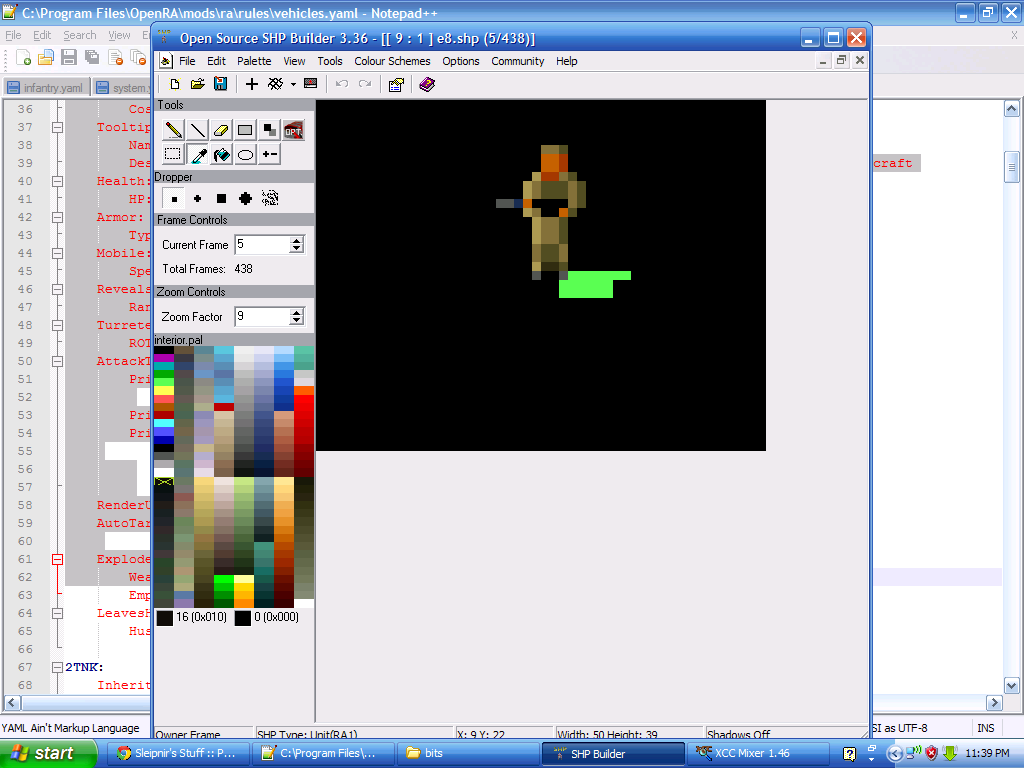Switch to Sleipnir's Stuff Chrome taskbar button

(178, 754)
